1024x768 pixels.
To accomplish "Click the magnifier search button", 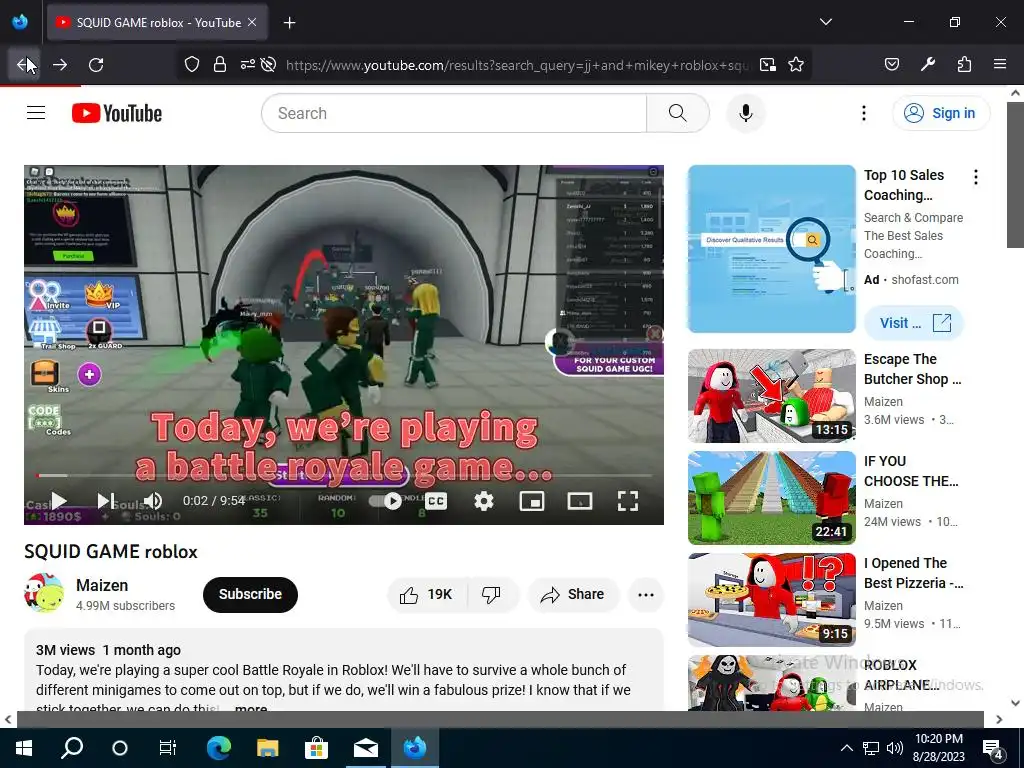I will click(678, 113).
